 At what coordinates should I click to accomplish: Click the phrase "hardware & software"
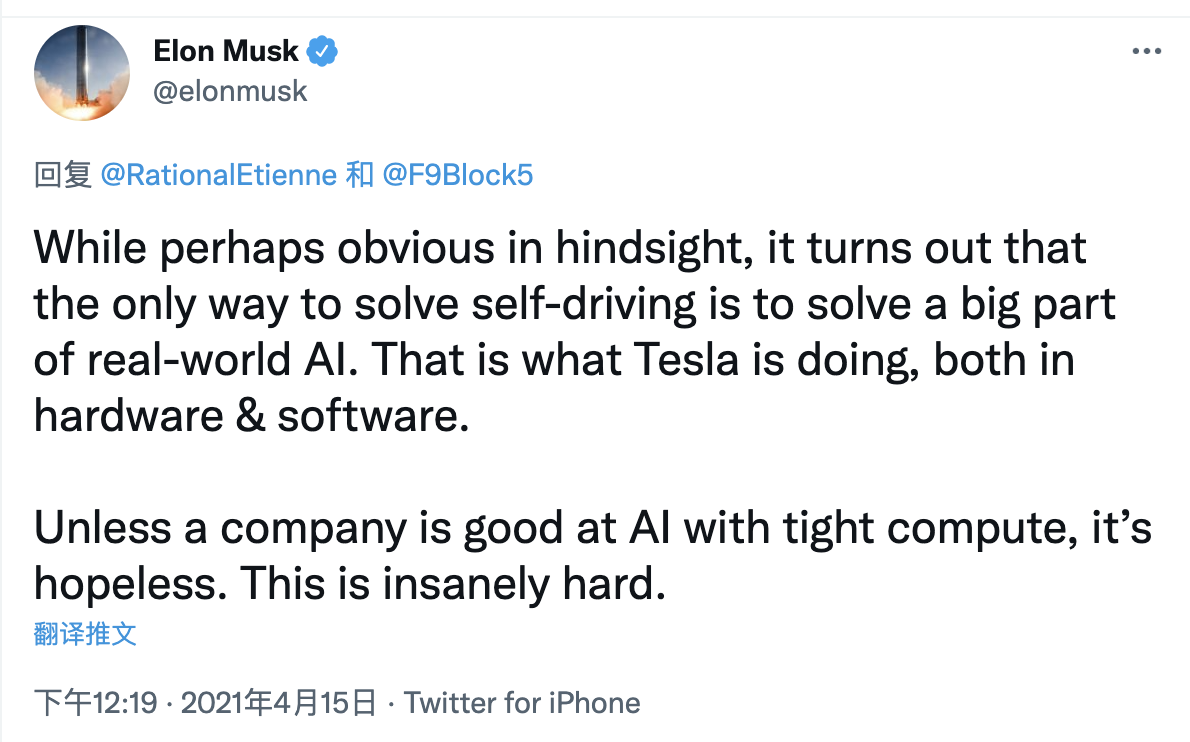click(251, 416)
